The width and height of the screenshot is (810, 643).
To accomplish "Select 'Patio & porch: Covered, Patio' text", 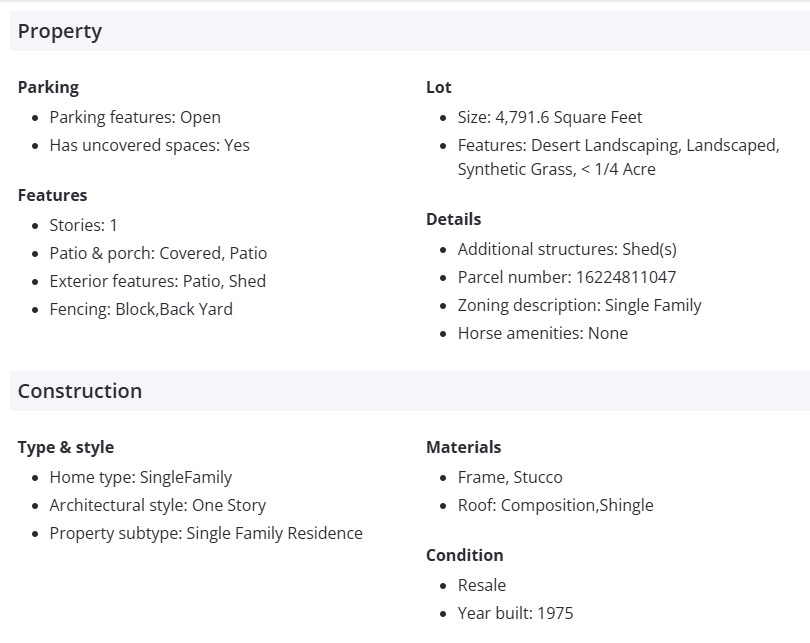I will (158, 253).
